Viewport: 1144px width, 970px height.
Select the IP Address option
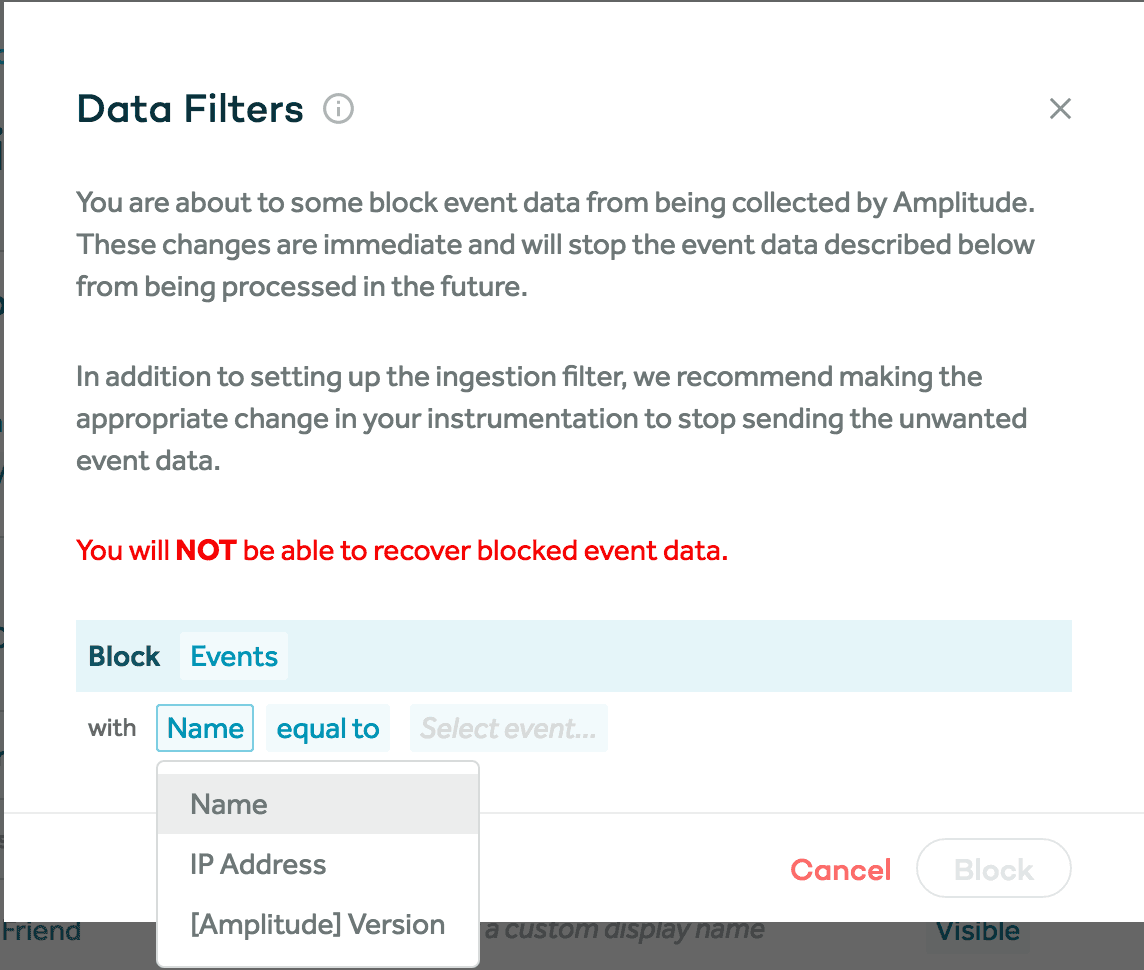pos(258,864)
